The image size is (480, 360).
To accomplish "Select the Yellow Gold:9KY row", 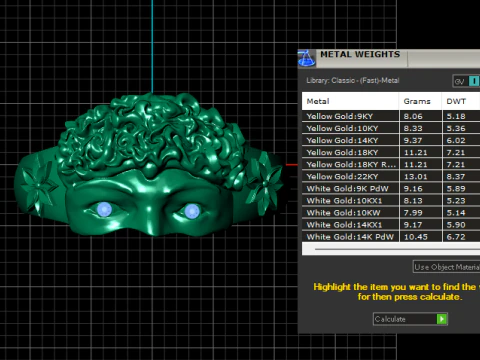I will (x=391, y=116).
